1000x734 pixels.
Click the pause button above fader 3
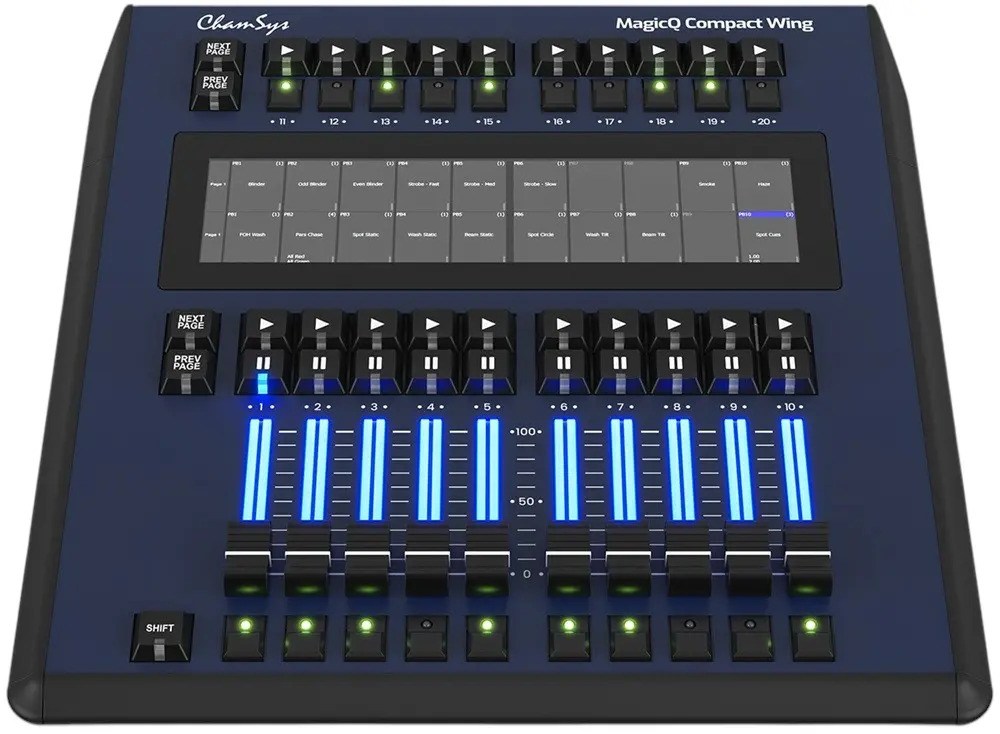[x=375, y=371]
